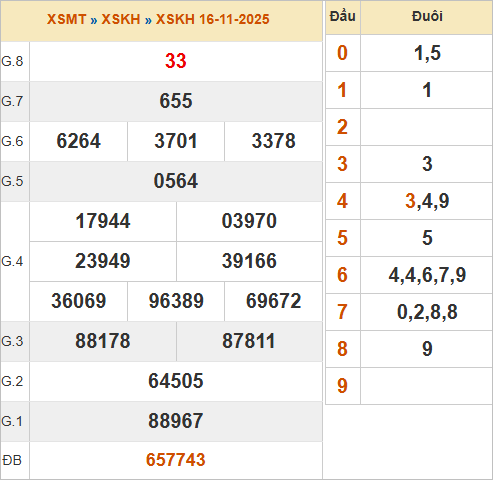
Task: Select G.5 number 0564
Action: 176,181
